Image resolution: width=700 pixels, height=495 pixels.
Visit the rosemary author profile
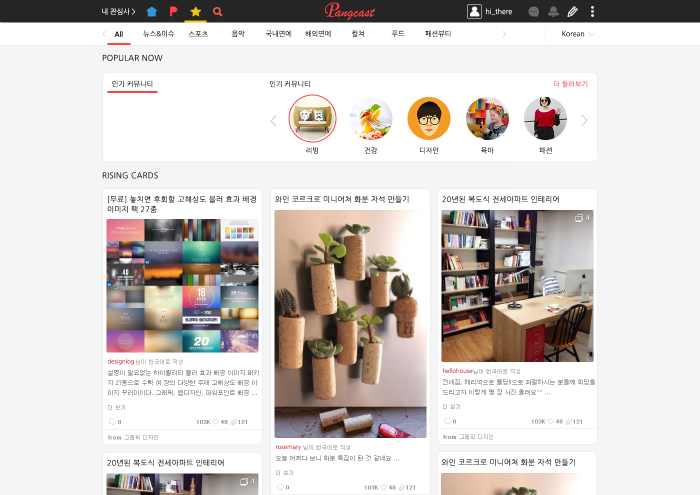tap(288, 447)
